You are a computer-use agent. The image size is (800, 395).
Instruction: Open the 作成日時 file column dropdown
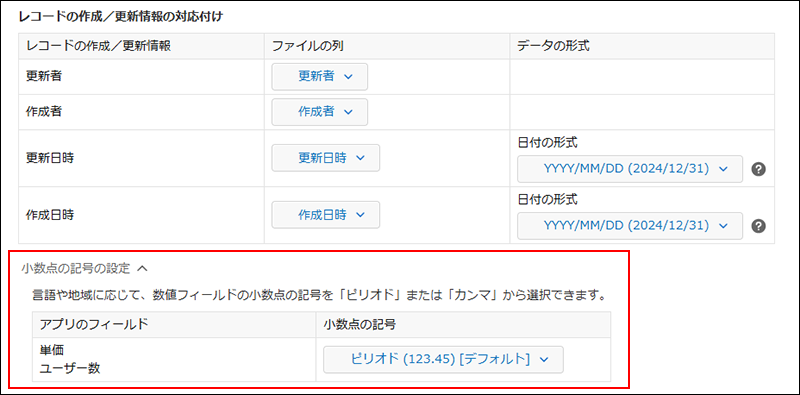pos(326,215)
